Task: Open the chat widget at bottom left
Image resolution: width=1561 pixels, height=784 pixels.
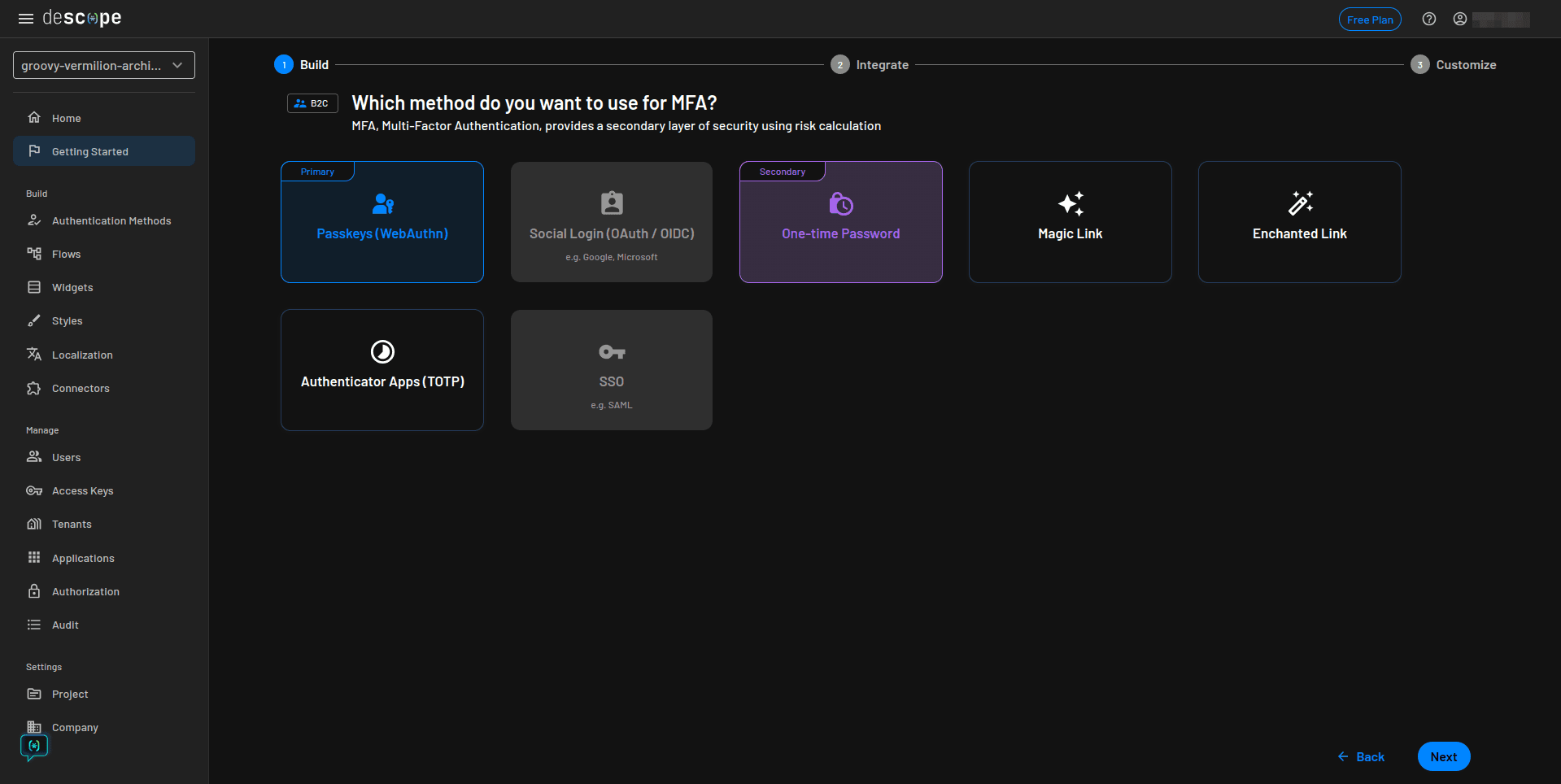Action: pyautogui.click(x=33, y=747)
